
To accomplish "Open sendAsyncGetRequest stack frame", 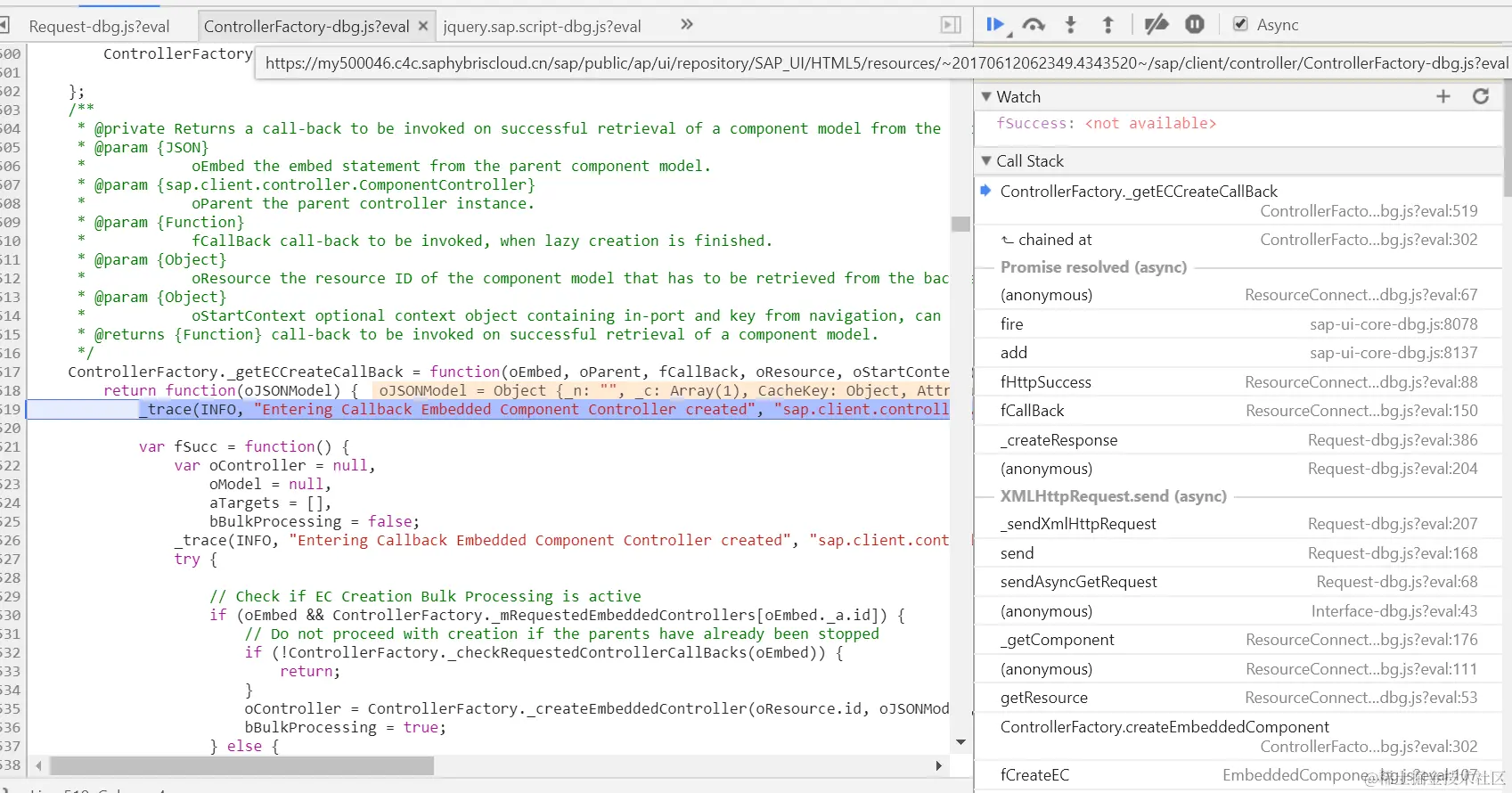I will pyautogui.click(x=1238, y=582).
